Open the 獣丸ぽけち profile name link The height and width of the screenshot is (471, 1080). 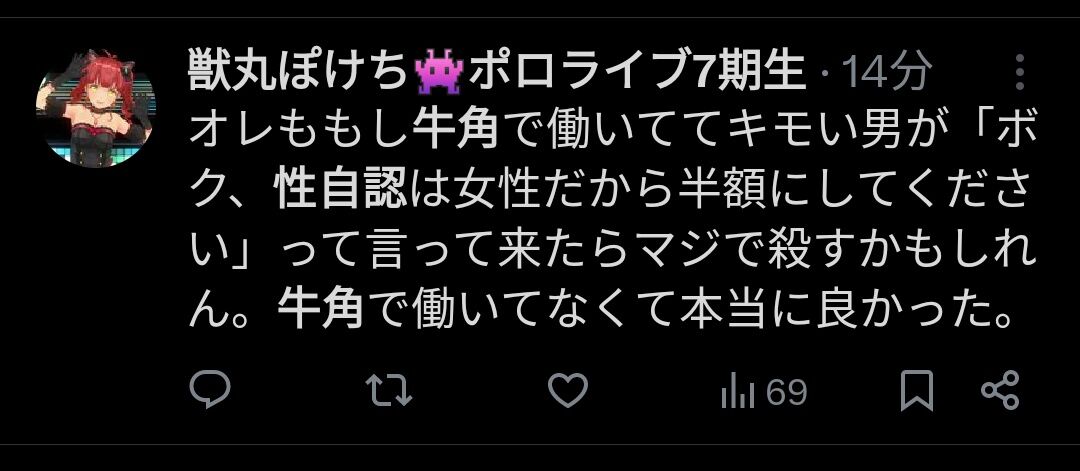pos(300,72)
